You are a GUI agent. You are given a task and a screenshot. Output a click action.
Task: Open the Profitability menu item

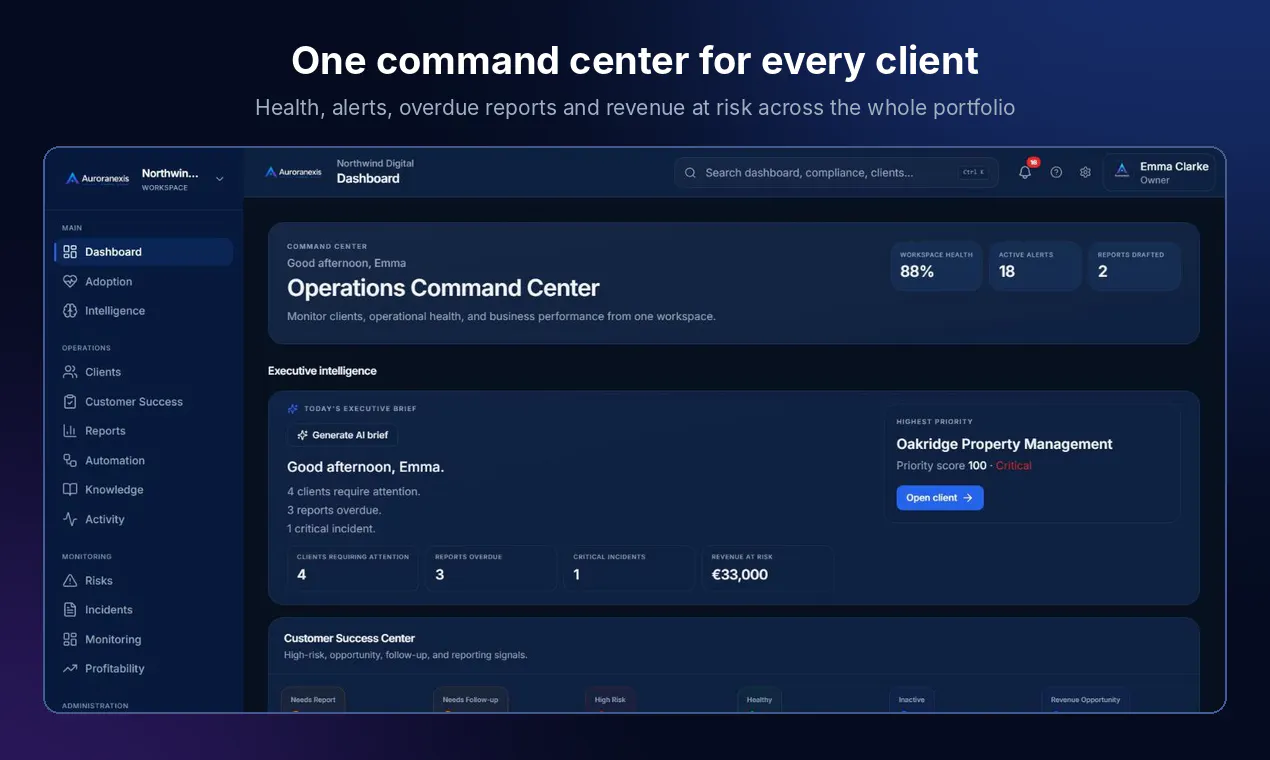(144, 669)
